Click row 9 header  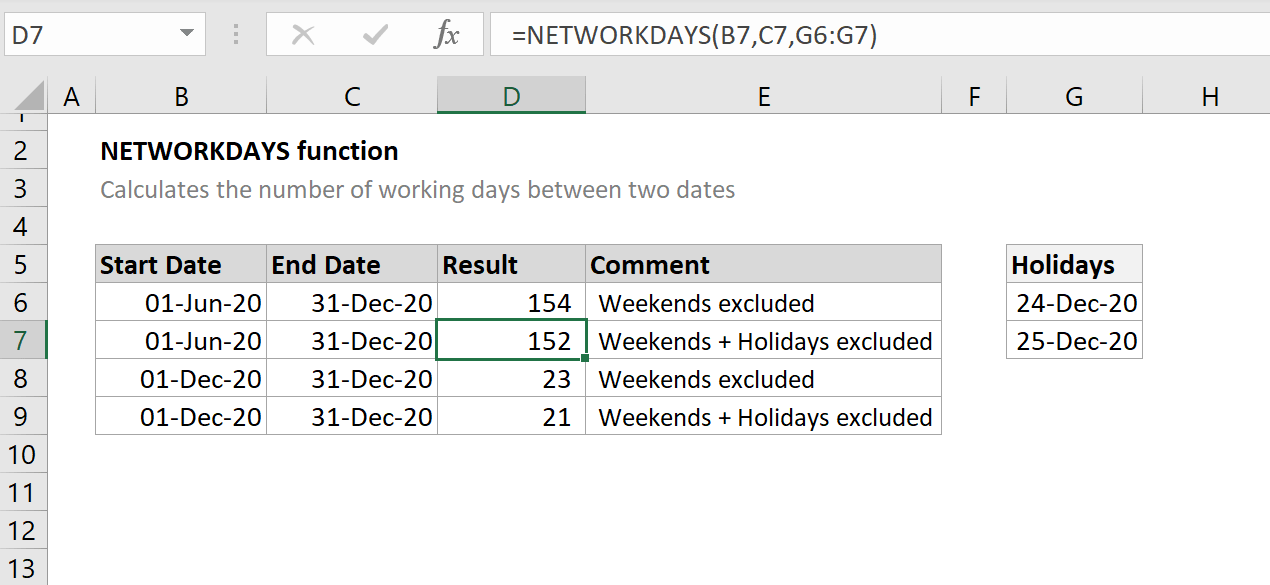pos(24,417)
